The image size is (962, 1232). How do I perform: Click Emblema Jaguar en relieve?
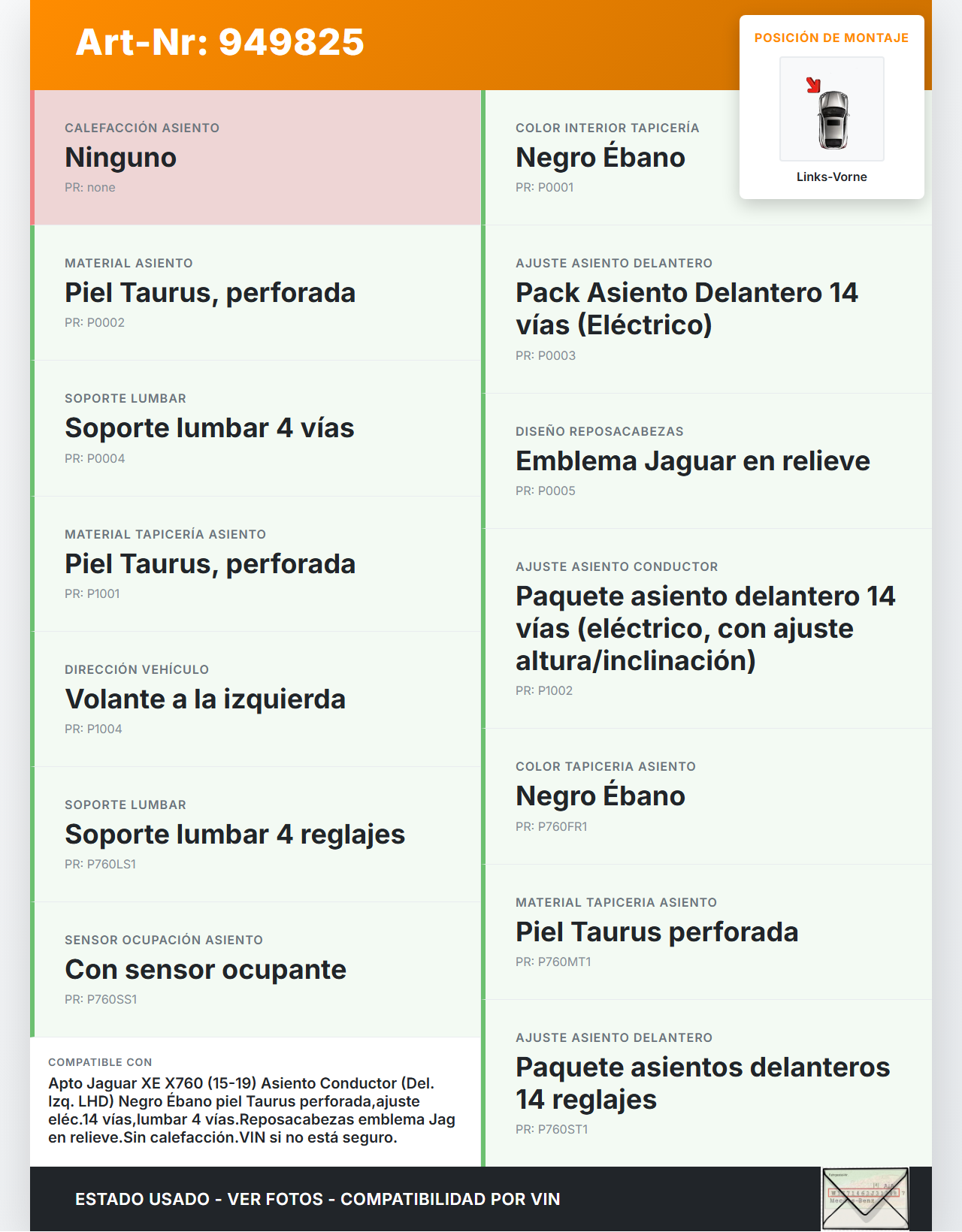point(692,461)
